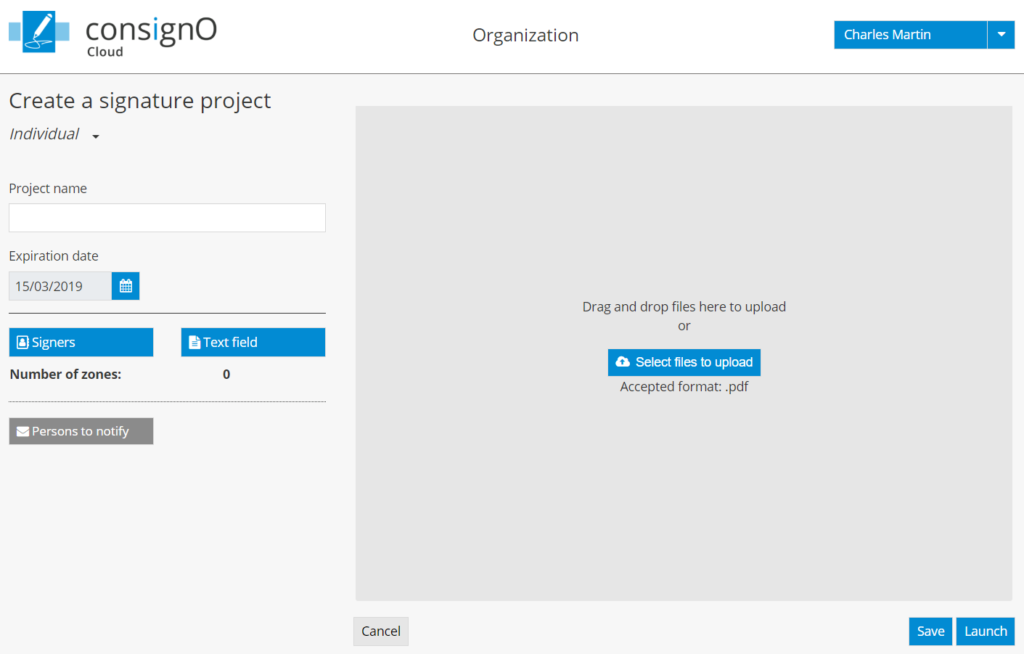This screenshot has width=1024, height=654.
Task: Click the cloud icon on Select files button
Action: point(623,362)
